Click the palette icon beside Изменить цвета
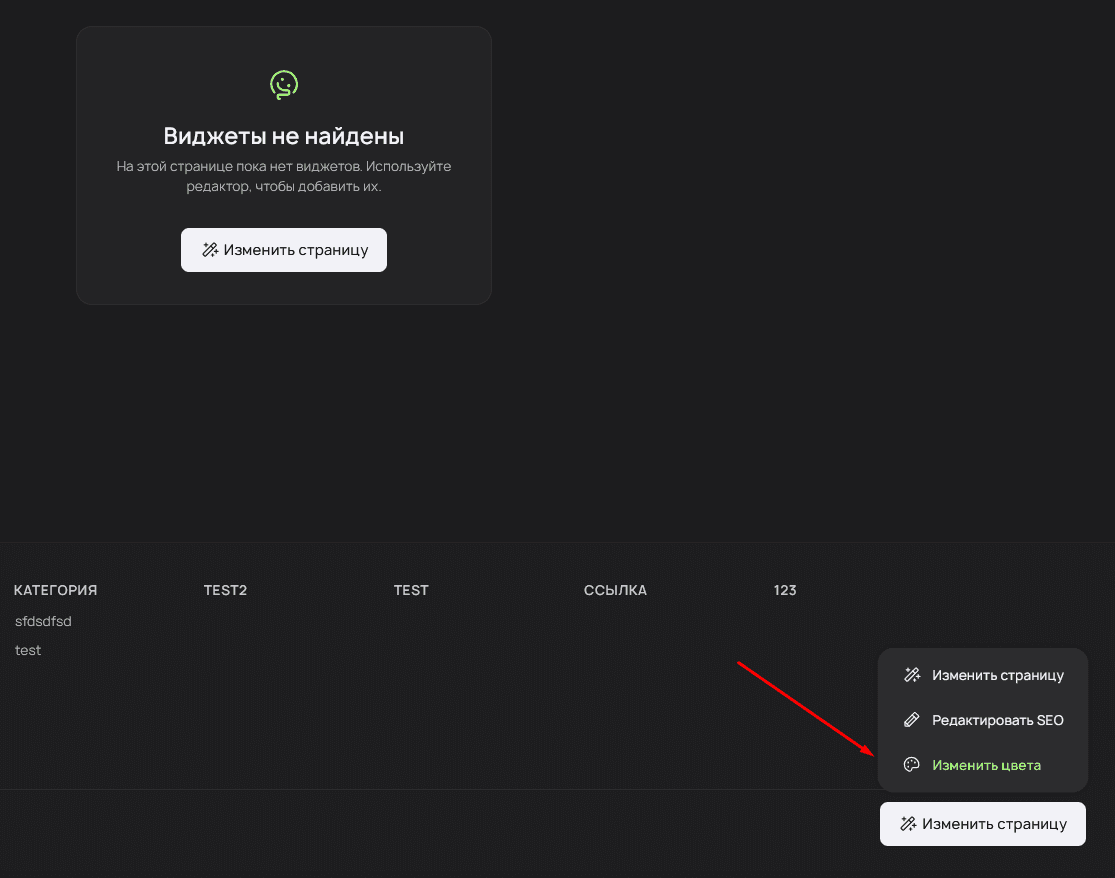Viewport: 1115px width, 878px height. click(911, 765)
